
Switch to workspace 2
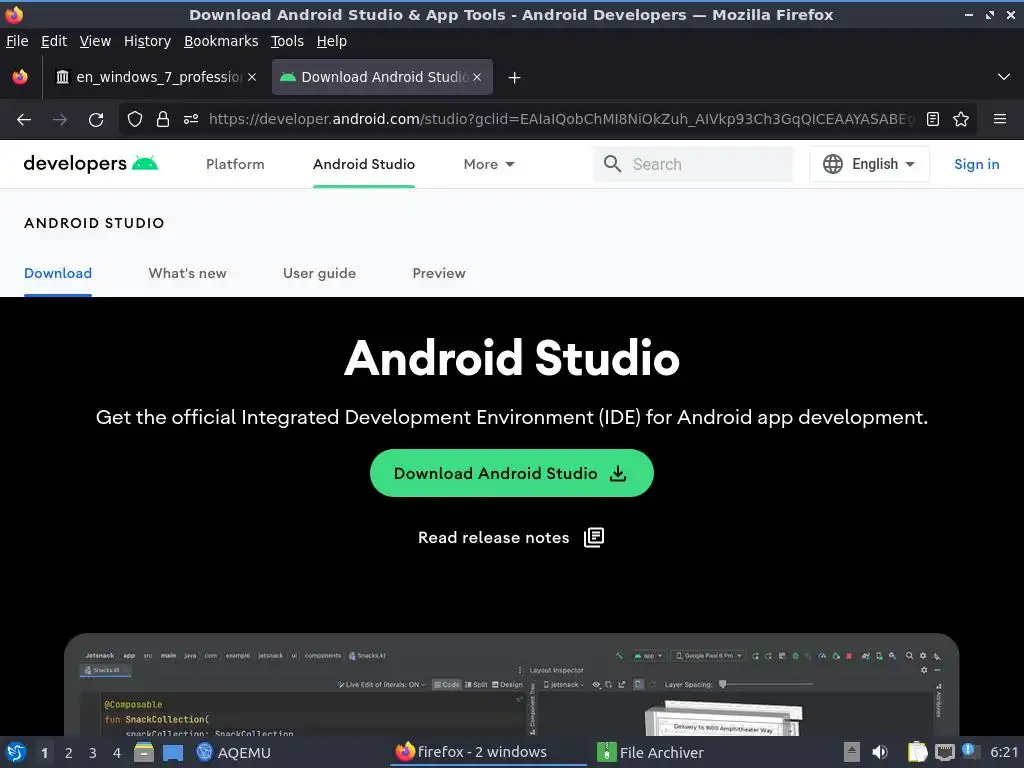[69, 752]
